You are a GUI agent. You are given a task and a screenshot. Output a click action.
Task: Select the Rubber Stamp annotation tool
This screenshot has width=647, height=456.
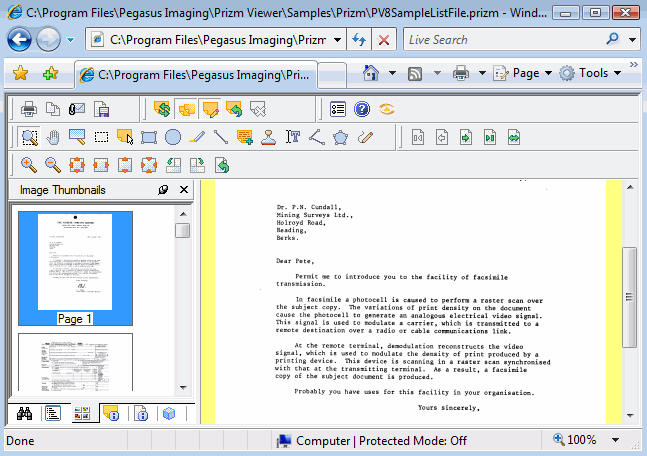pos(269,137)
